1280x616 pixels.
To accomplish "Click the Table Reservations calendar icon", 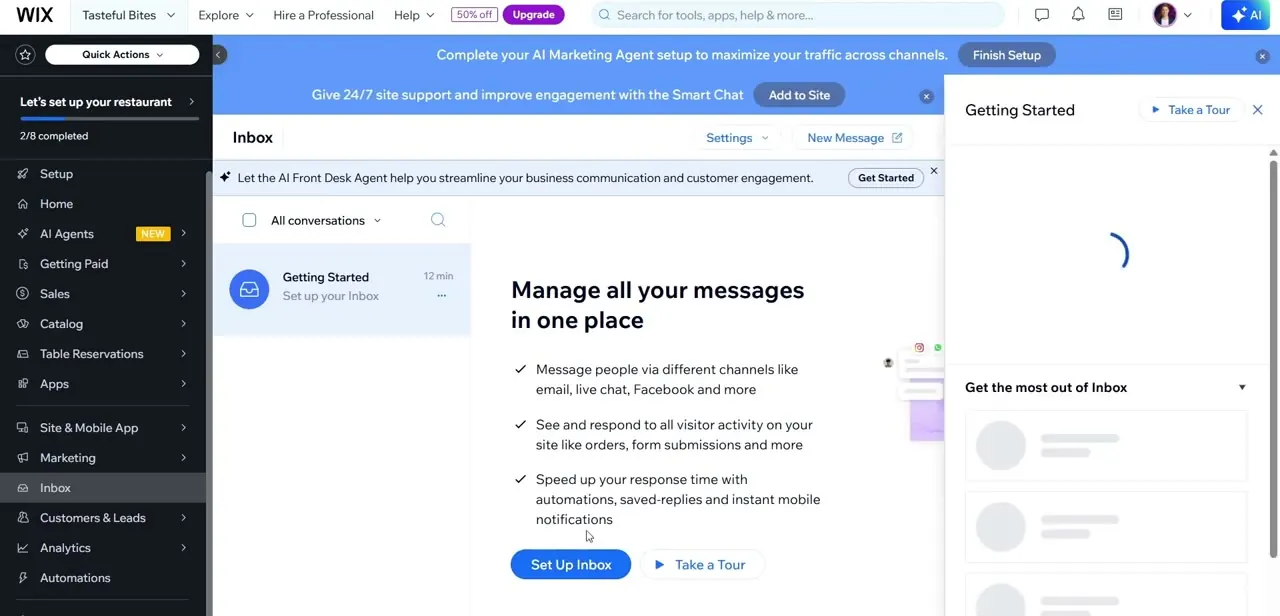I will click(22, 354).
